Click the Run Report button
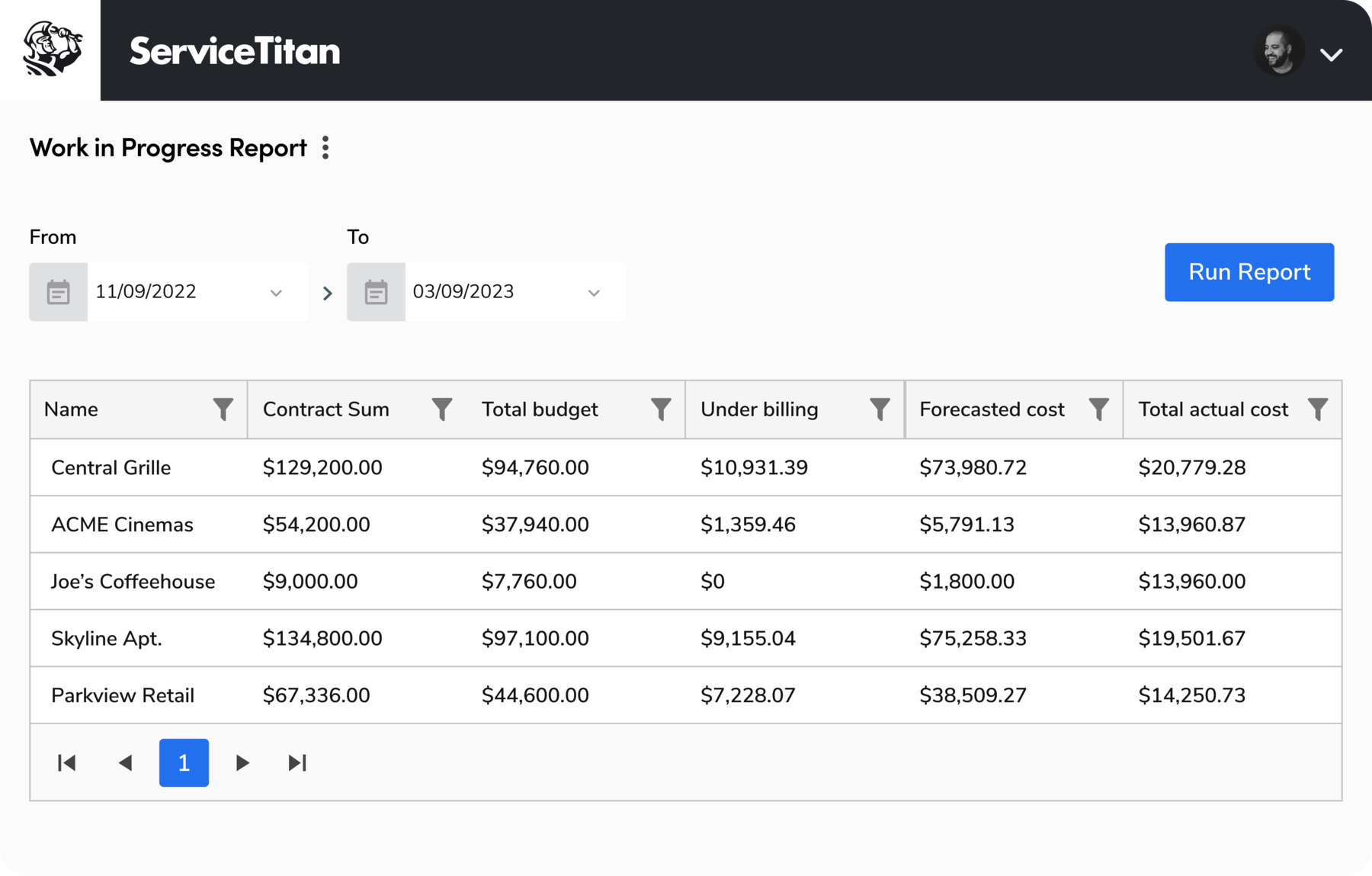1372x876 pixels. point(1249,272)
